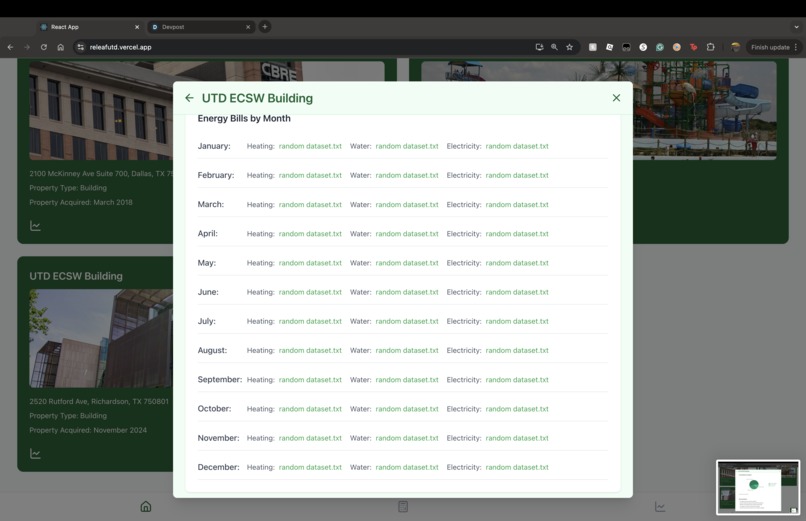
Task: Open the browser extensions puzzle icon
Action: tap(710, 47)
